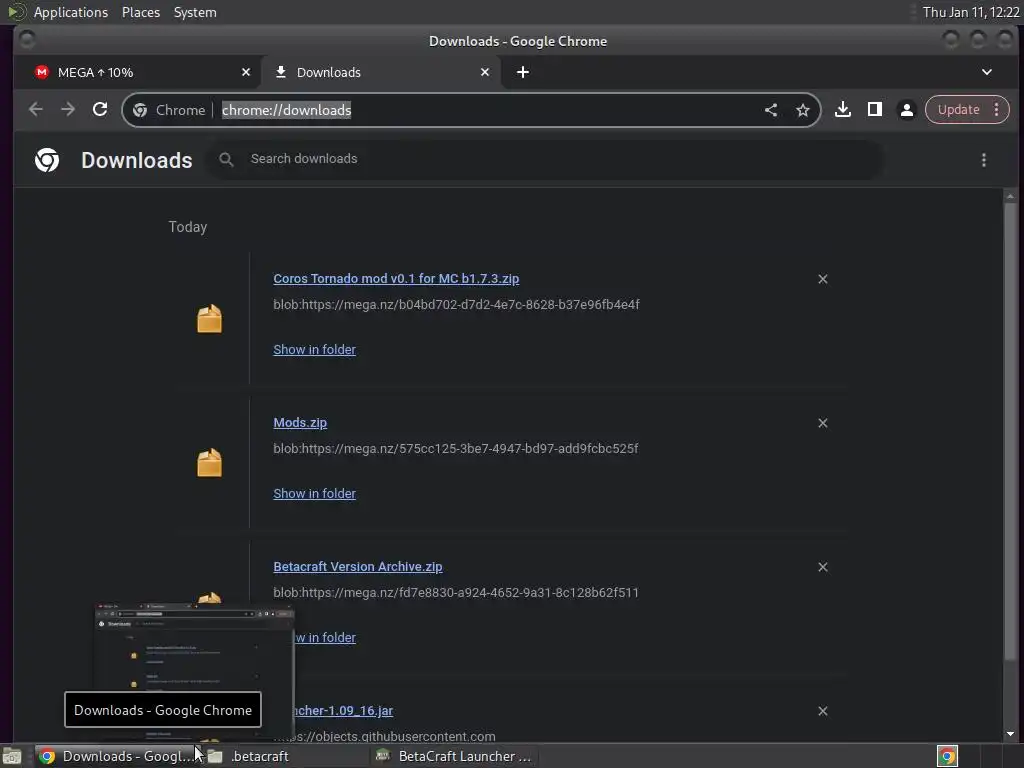Image resolution: width=1024 pixels, height=768 pixels.
Task: Show Mods.zip in folder
Action: click(x=314, y=494)
